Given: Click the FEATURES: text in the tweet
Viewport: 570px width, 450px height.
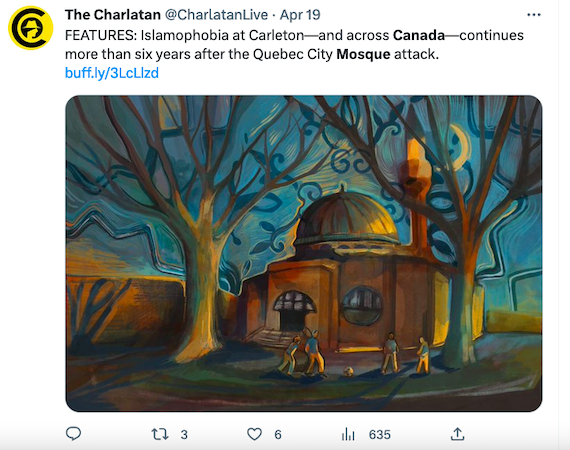Looking at the screenshot, I should pyautogui.click(x=101, y=35).
